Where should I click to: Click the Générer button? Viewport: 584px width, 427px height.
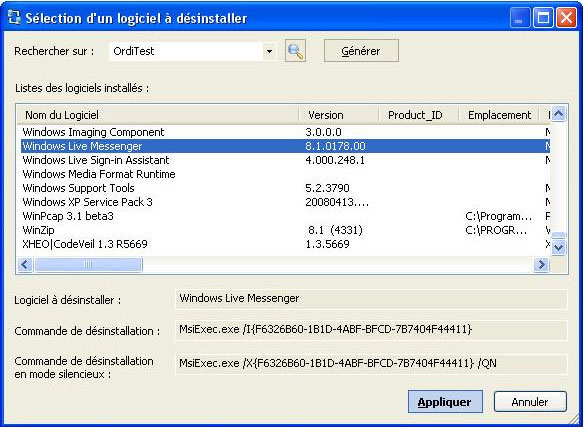click(361, 51)
